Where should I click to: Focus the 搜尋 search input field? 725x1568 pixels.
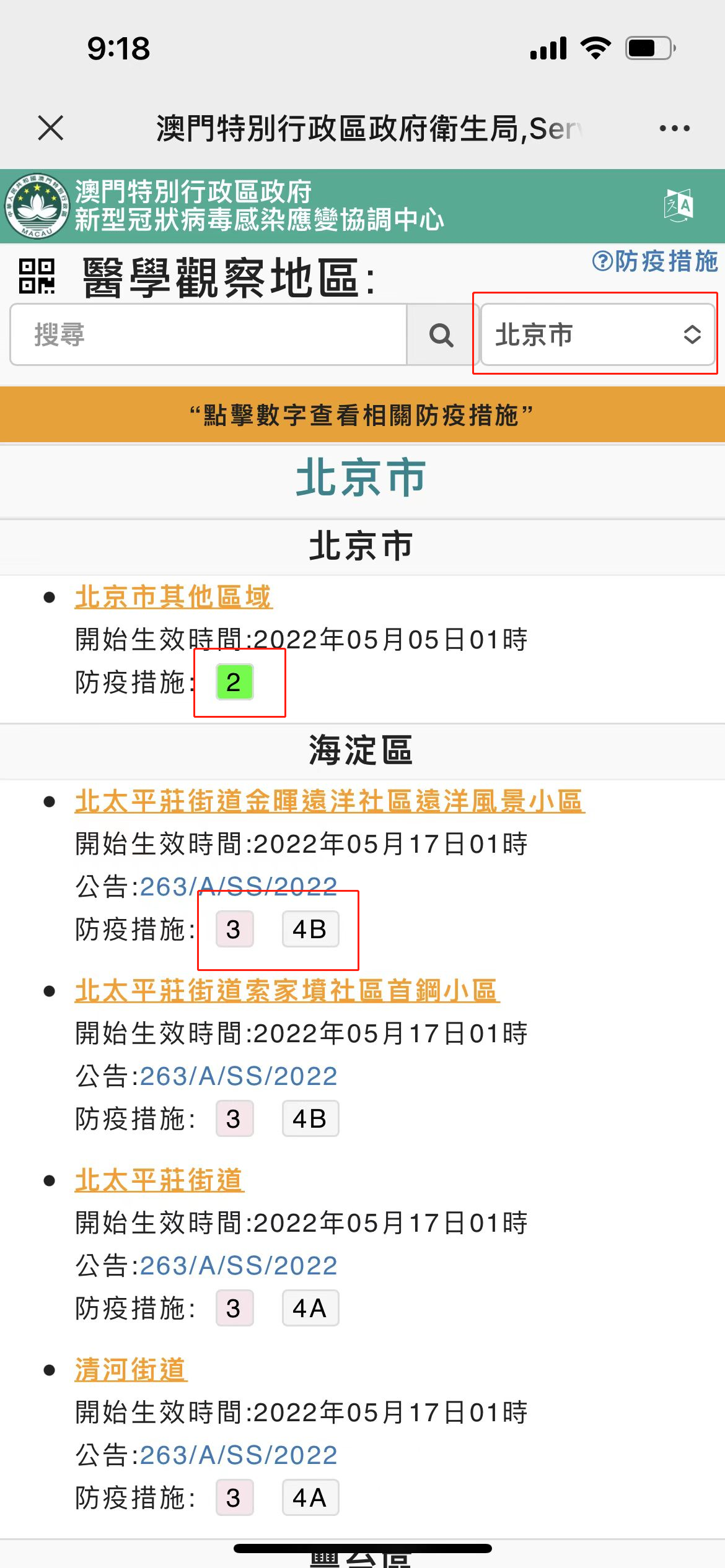tap(208, 335)
